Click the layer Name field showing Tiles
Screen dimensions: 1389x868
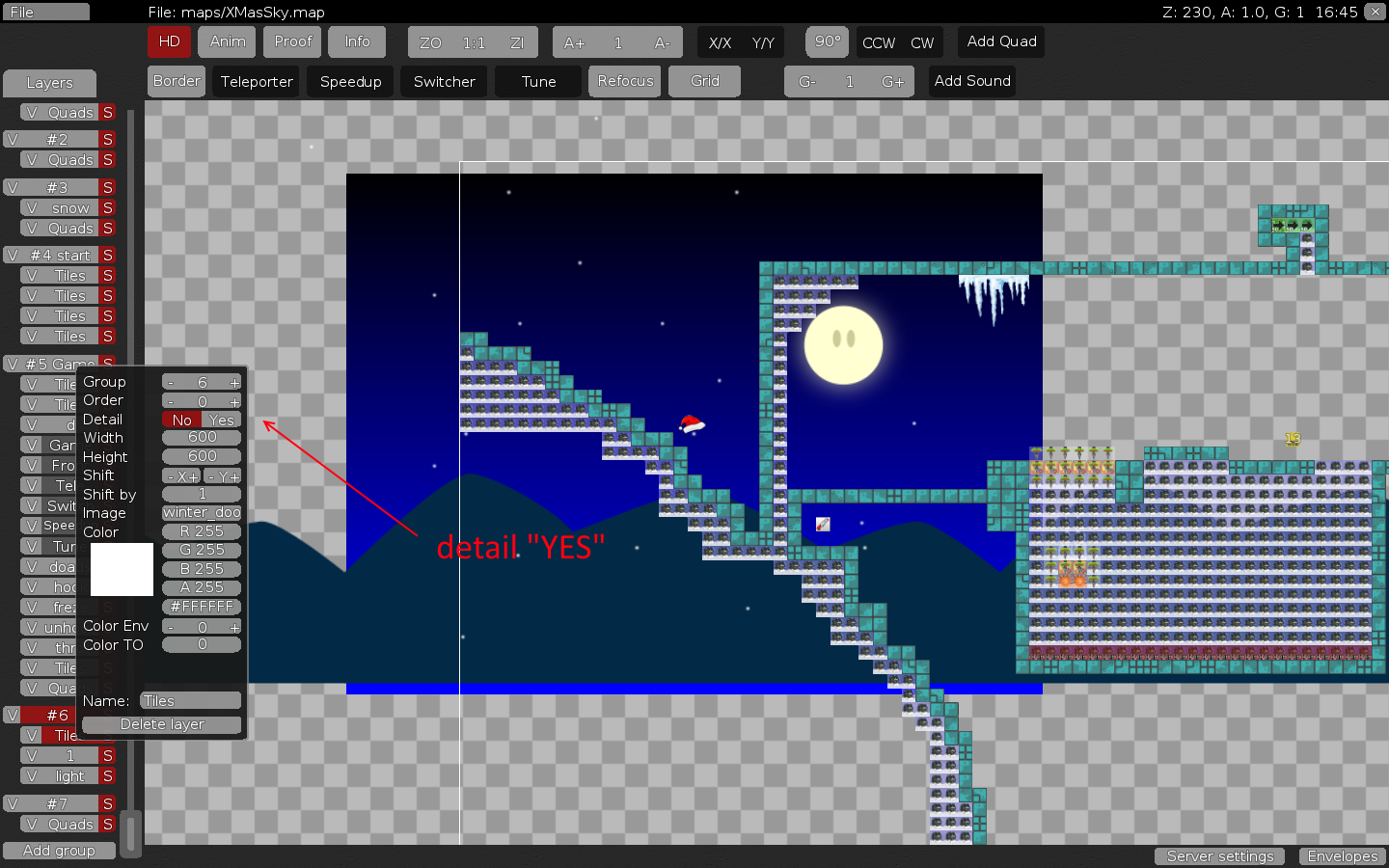190,700
